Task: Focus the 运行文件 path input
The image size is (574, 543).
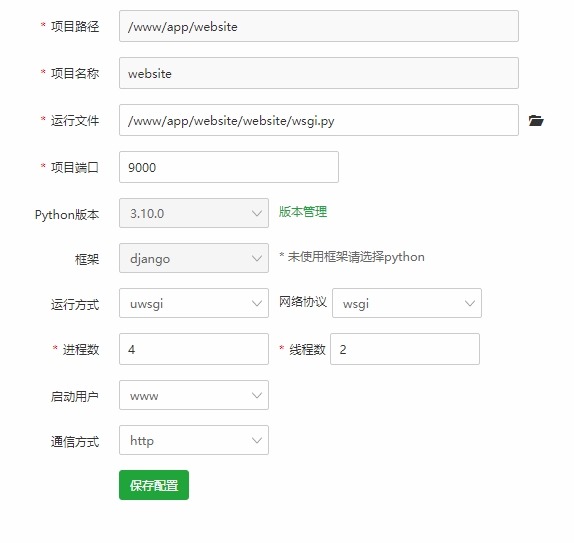Action: [318, 120]
